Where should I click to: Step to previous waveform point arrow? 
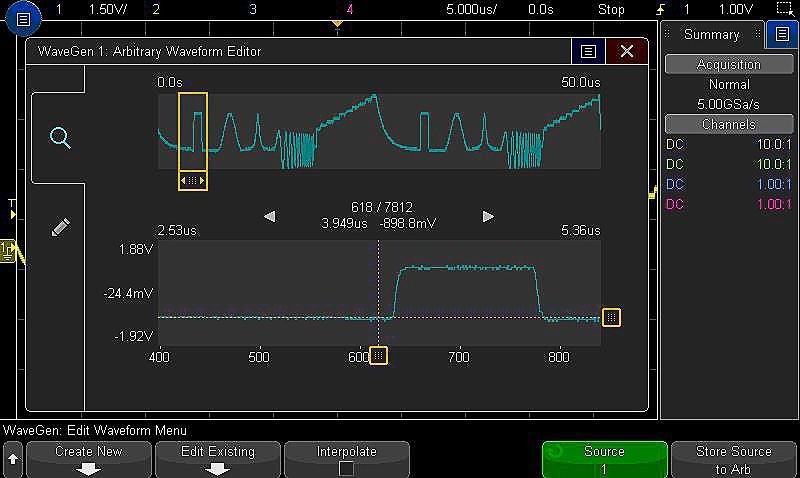(270, 217)
